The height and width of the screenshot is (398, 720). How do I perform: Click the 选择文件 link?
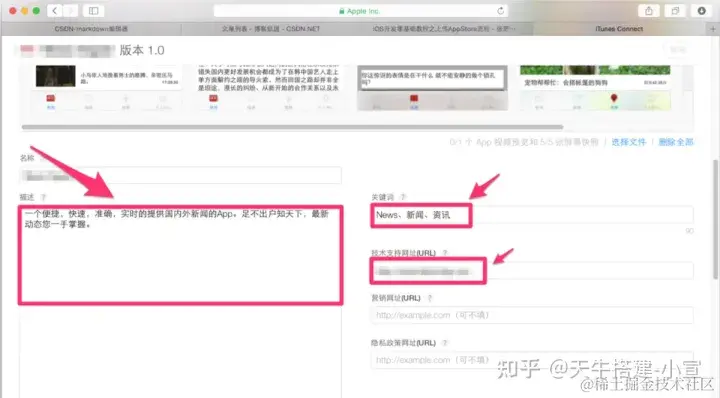click(x=628, y=142)
